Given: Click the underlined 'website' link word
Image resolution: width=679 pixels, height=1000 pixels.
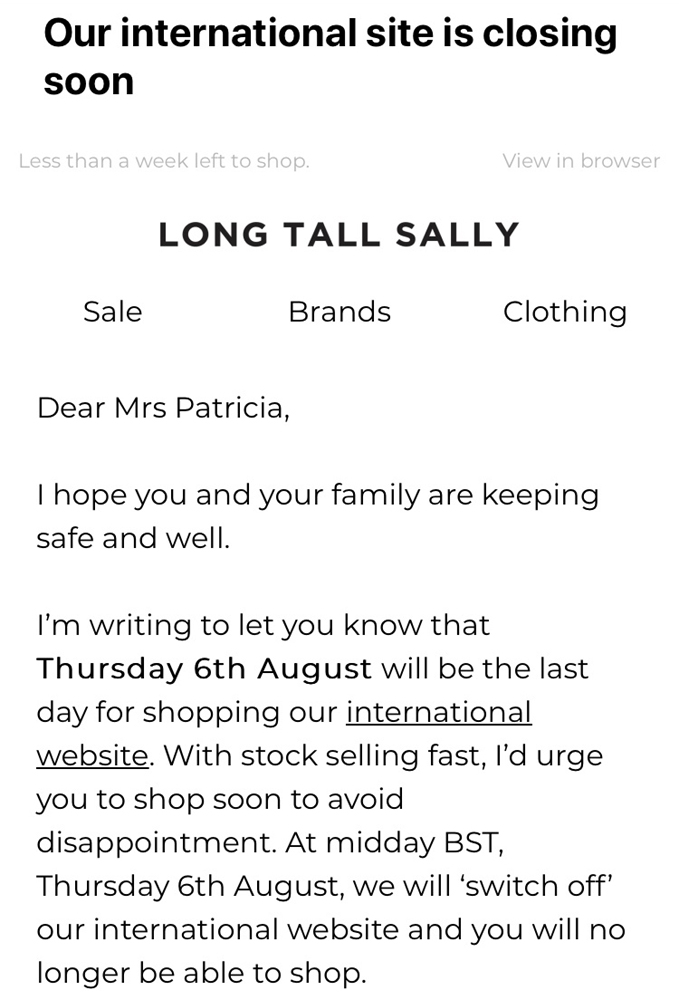Looking at the screenshot, I should tap(92, 756).
